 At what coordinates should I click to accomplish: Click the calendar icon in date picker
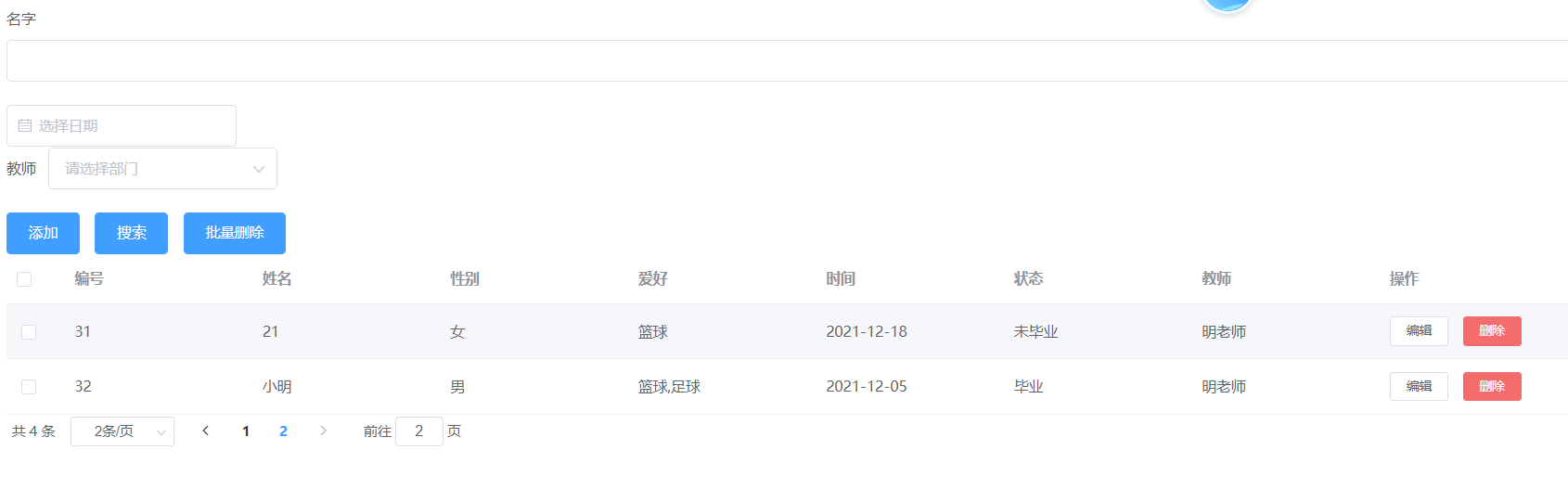25,126
